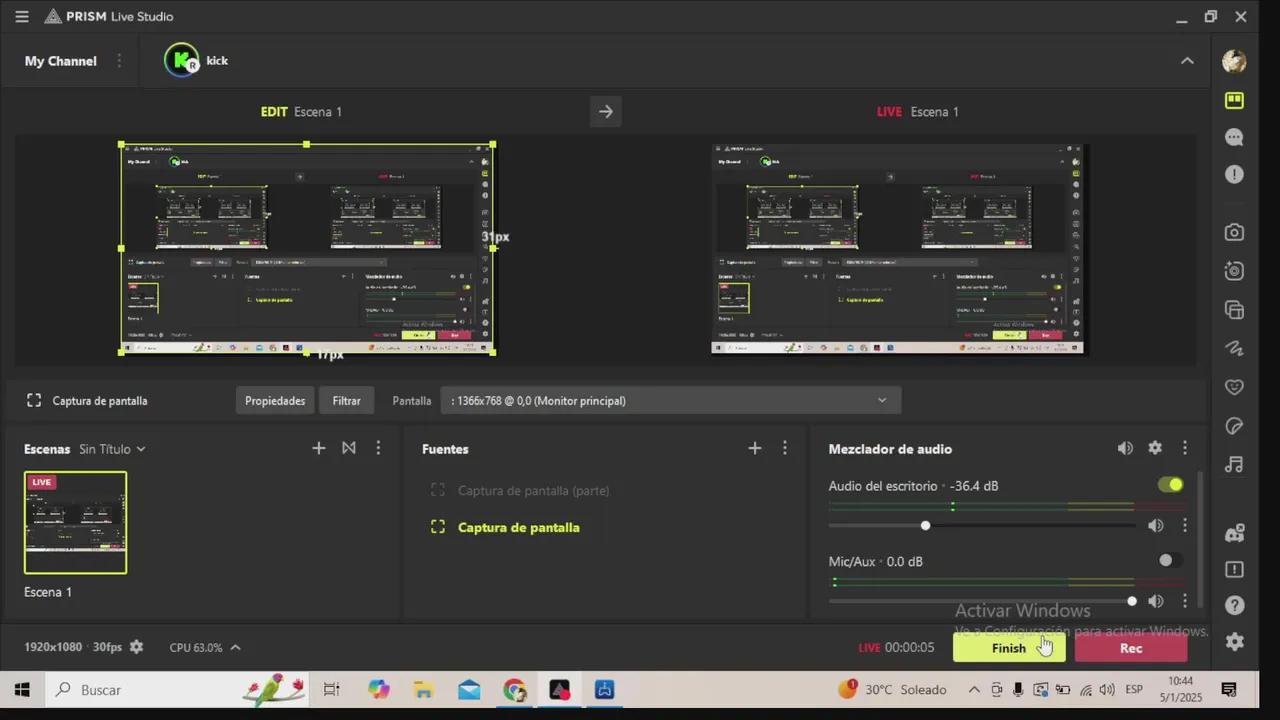Open scene transition settings icon
The width and height of the screenshot is (1280, 720).
tap(349, 448)
